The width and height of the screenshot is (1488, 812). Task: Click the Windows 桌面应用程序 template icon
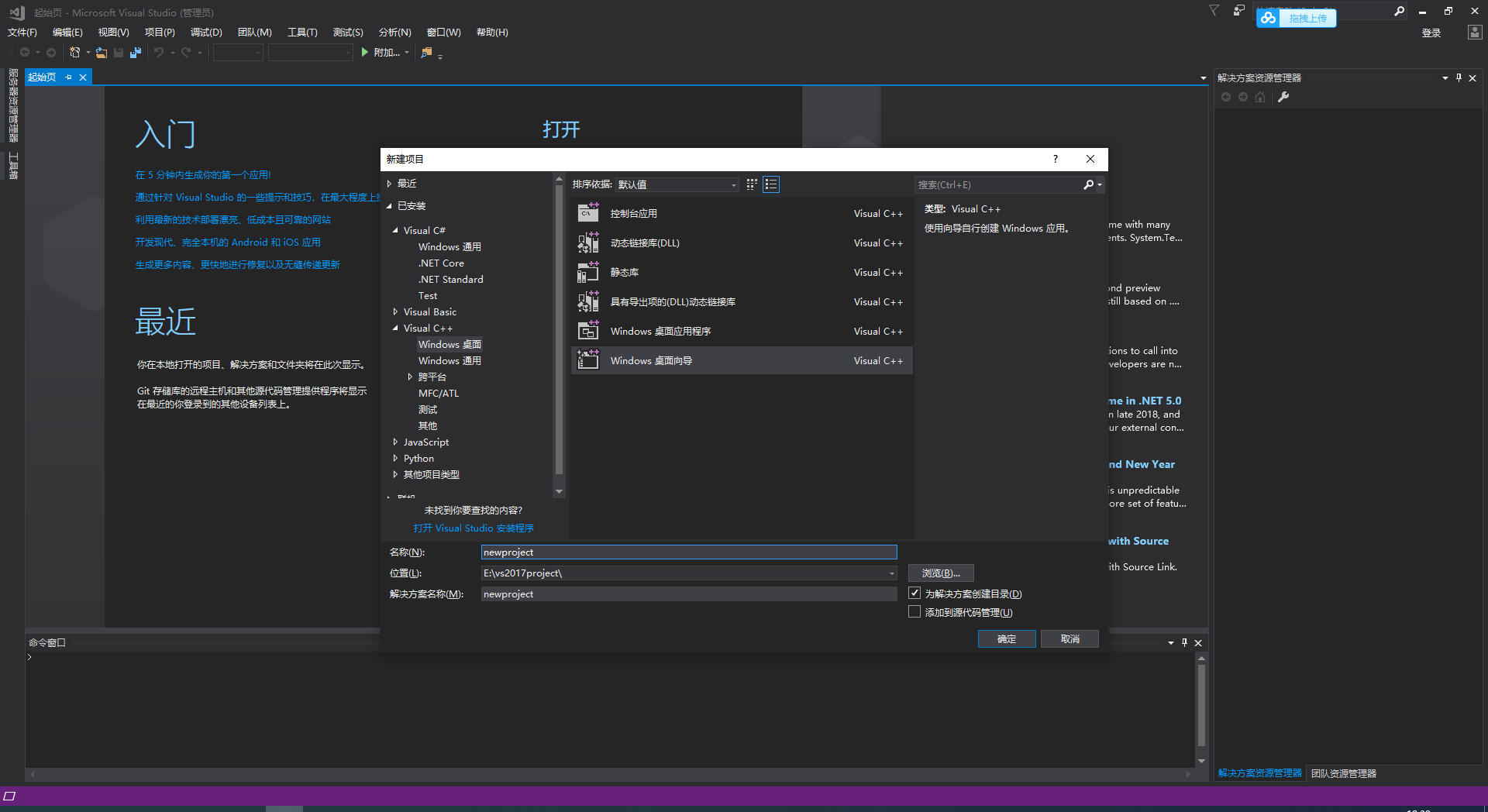[588, 331]
